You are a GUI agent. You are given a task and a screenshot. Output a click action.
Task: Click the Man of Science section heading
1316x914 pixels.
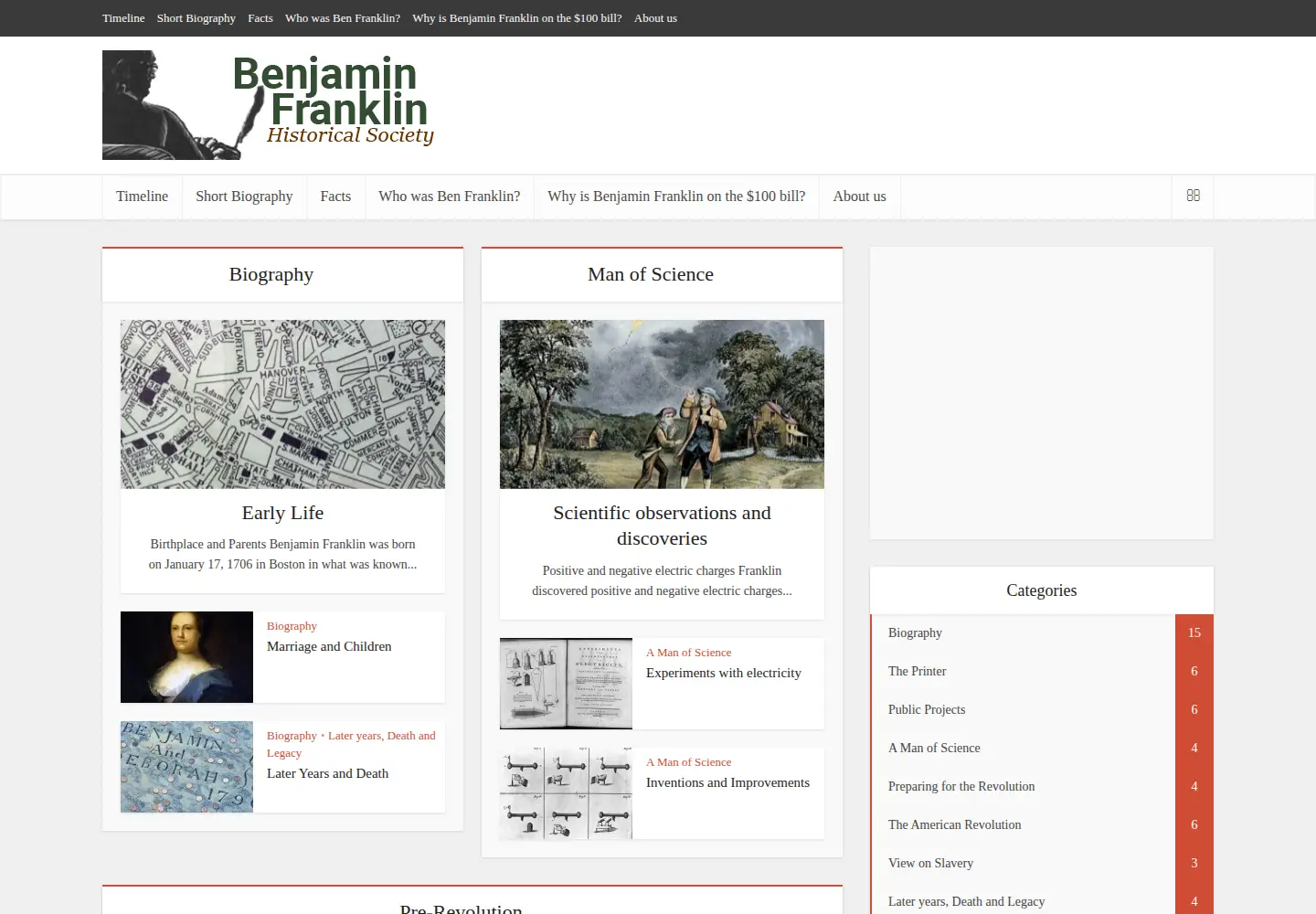[x=651, y=274]
